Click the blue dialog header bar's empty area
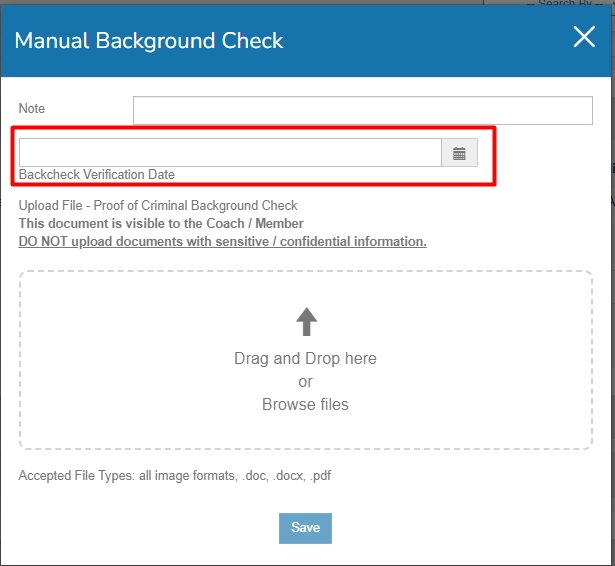This screenshot has height=566, width=615. pyautogui.click(x=430, y=40)
